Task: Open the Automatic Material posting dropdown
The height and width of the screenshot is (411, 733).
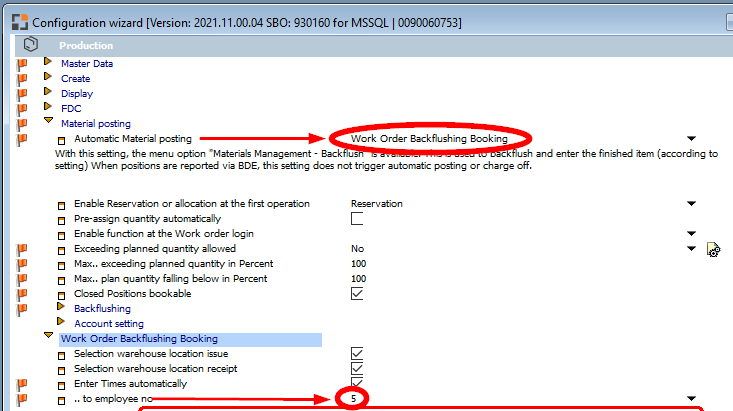Action: tap(690, 138)
